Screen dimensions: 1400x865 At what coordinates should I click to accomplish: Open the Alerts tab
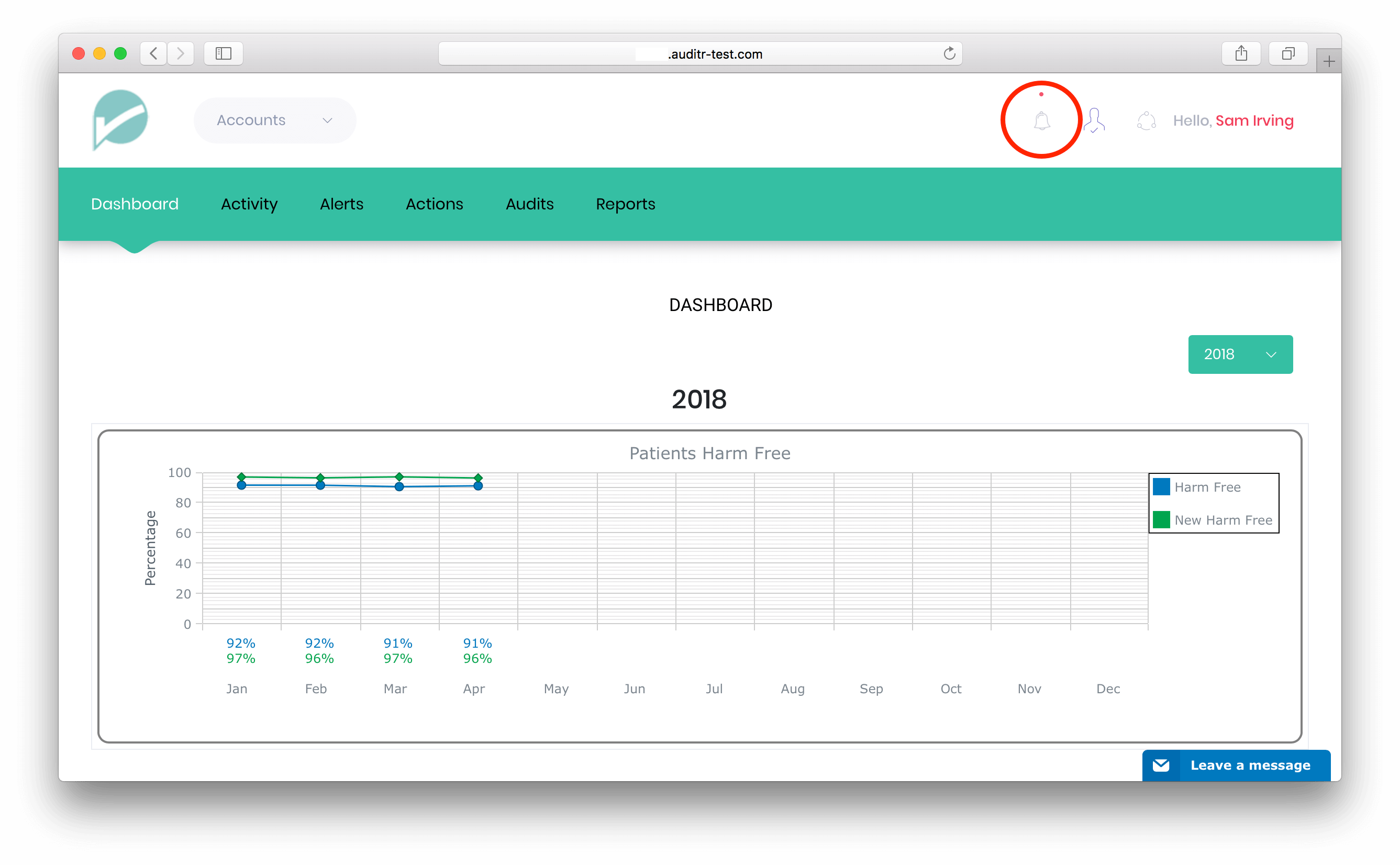pos(341,204)
